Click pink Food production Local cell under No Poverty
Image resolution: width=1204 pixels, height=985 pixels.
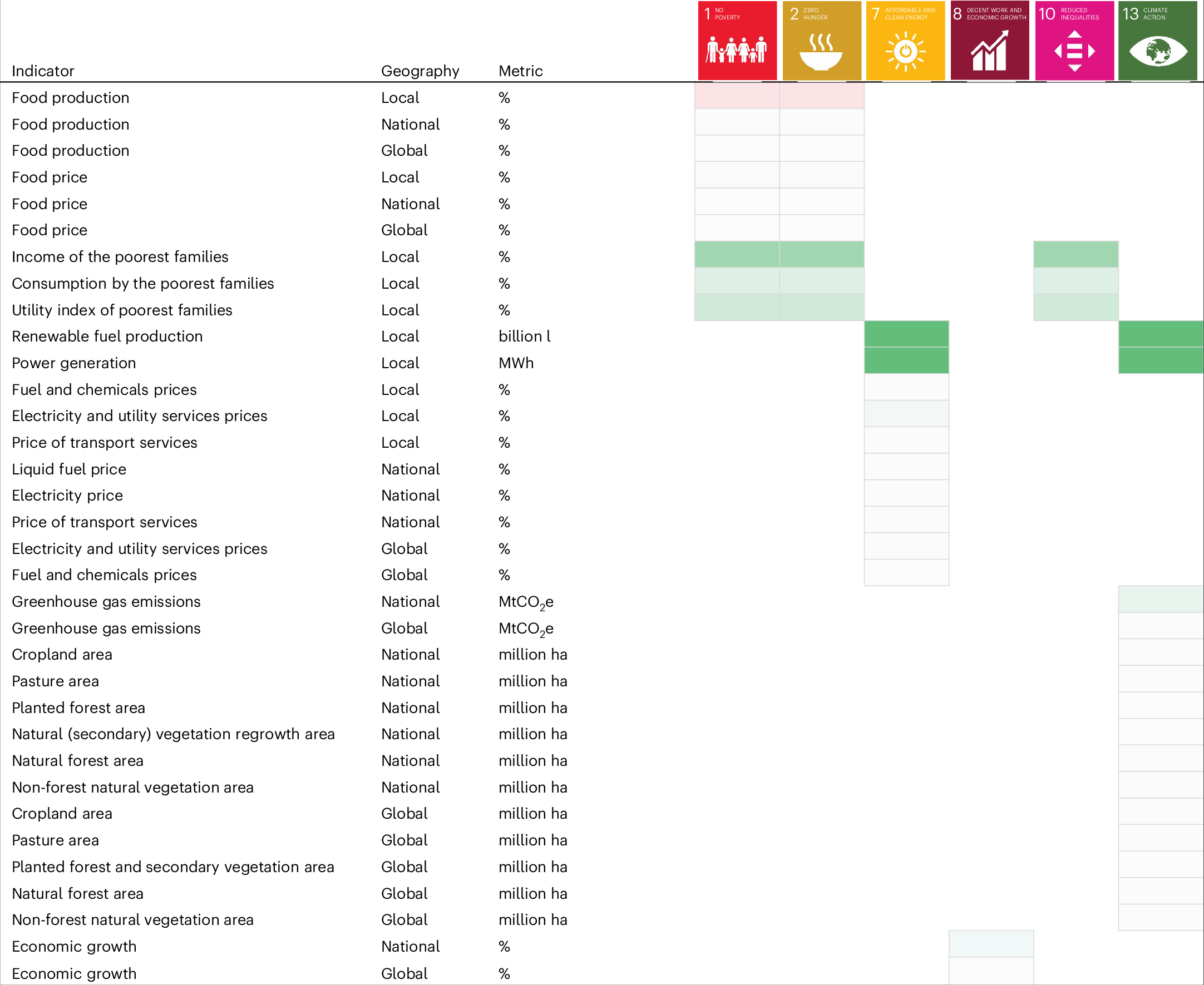[x=737, y=96]
